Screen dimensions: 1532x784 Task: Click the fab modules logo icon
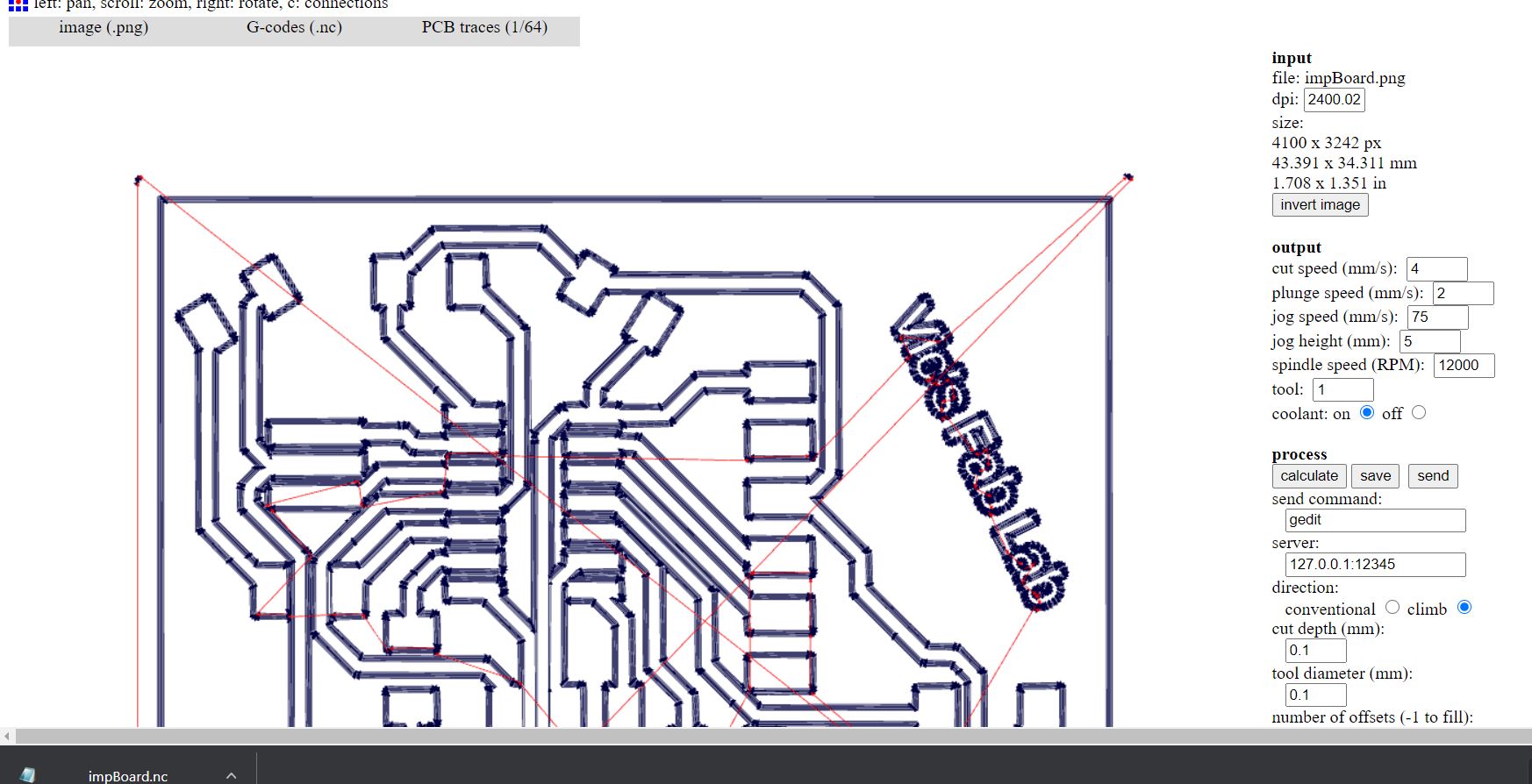click(18, 4)
